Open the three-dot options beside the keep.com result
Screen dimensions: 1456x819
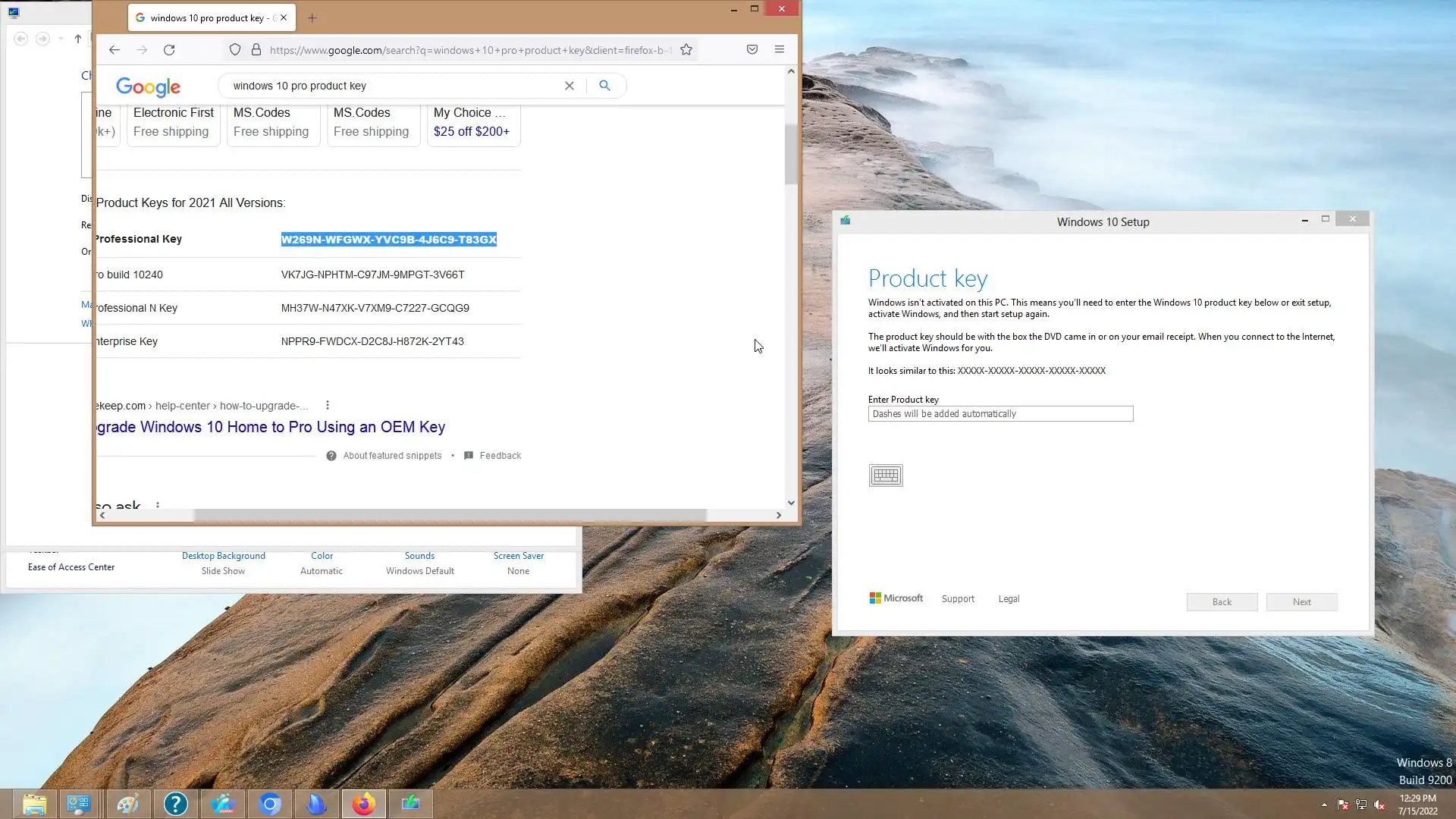coord(328,406)
